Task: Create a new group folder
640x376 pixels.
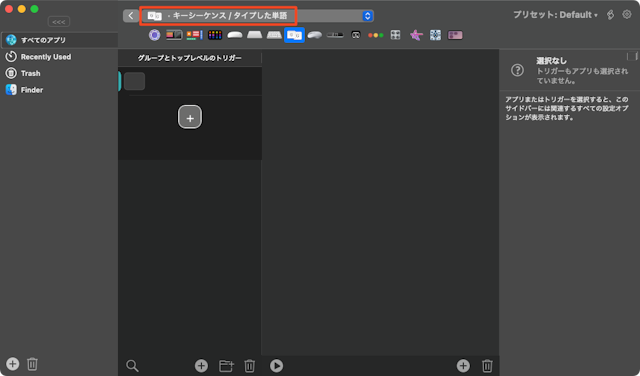Action: tap(226, 365)
